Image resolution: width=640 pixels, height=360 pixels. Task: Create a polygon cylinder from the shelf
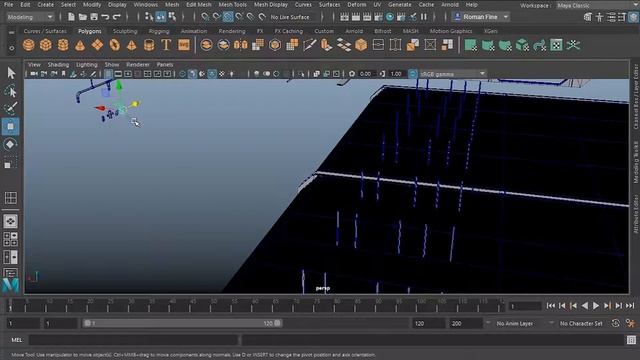pyautogui.click(x=63, y=45)
